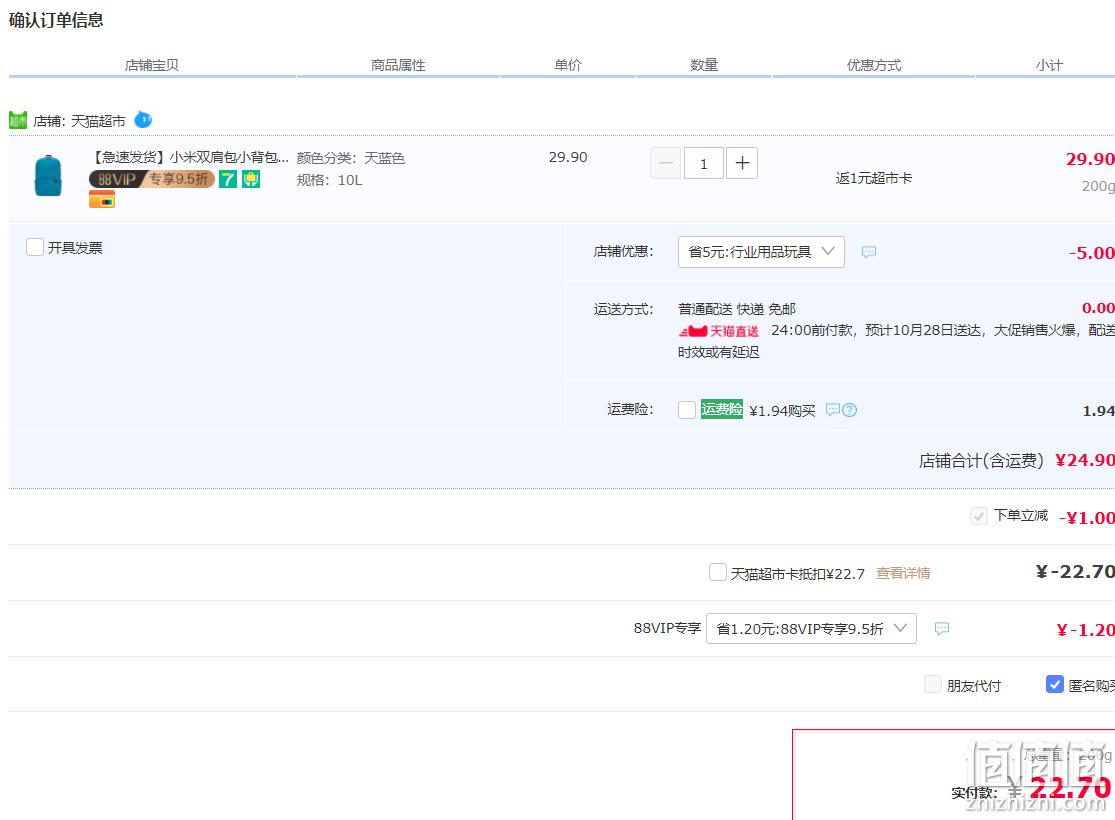
Task: Open 查看详情 link for supermarket card
Action: pos(903,573)
